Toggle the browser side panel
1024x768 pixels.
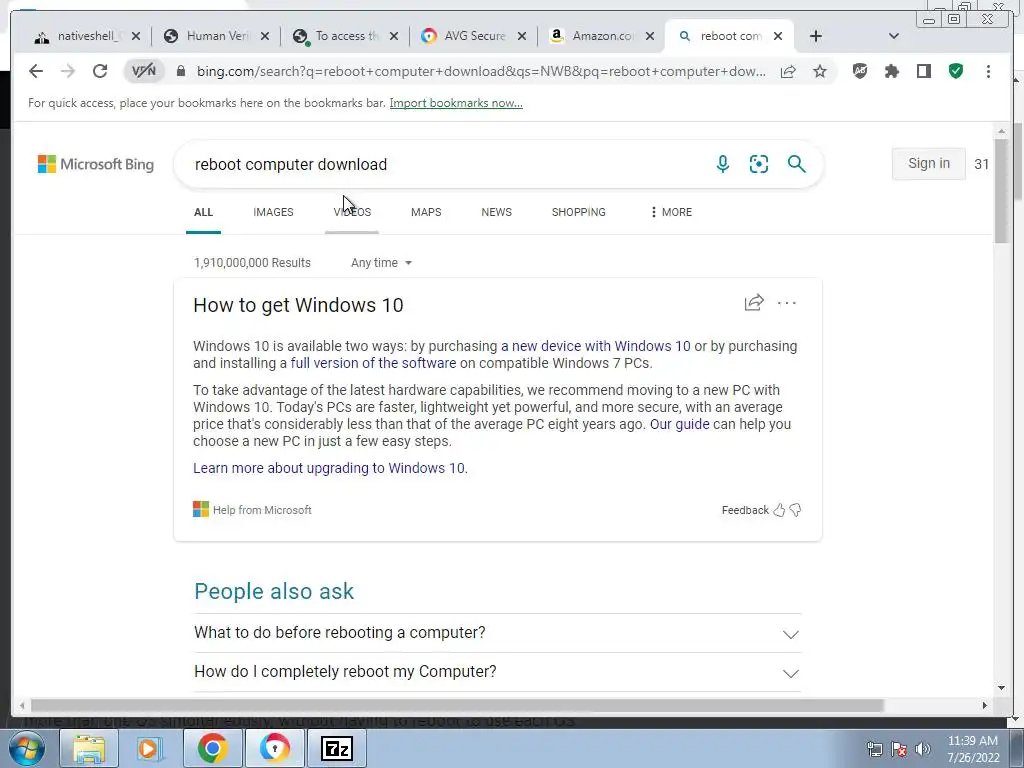point(924,71)
